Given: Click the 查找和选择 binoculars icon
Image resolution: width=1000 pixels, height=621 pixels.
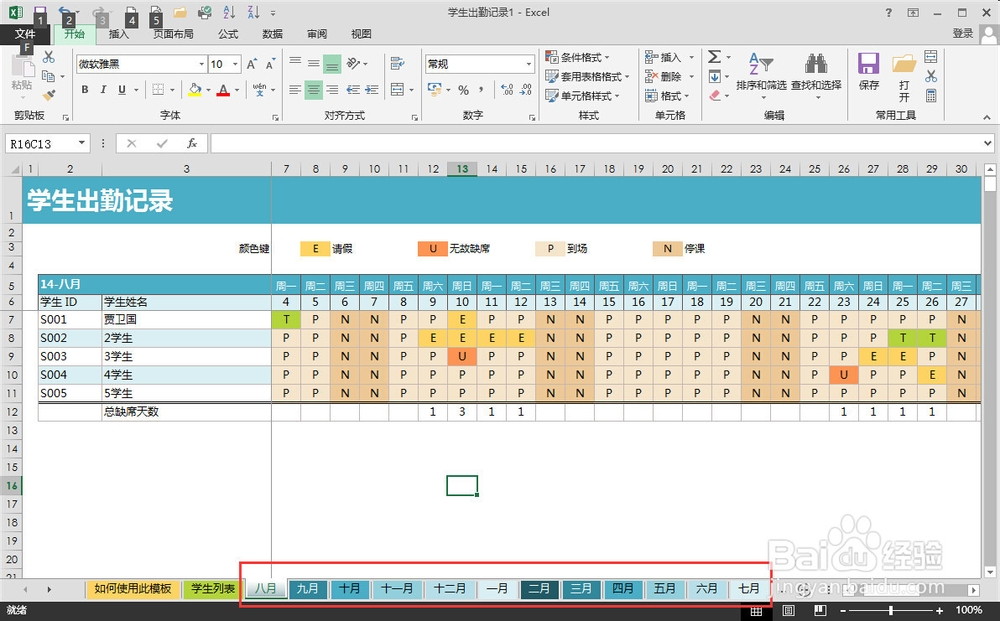Looking at the screenshot, I should point(818,63).
